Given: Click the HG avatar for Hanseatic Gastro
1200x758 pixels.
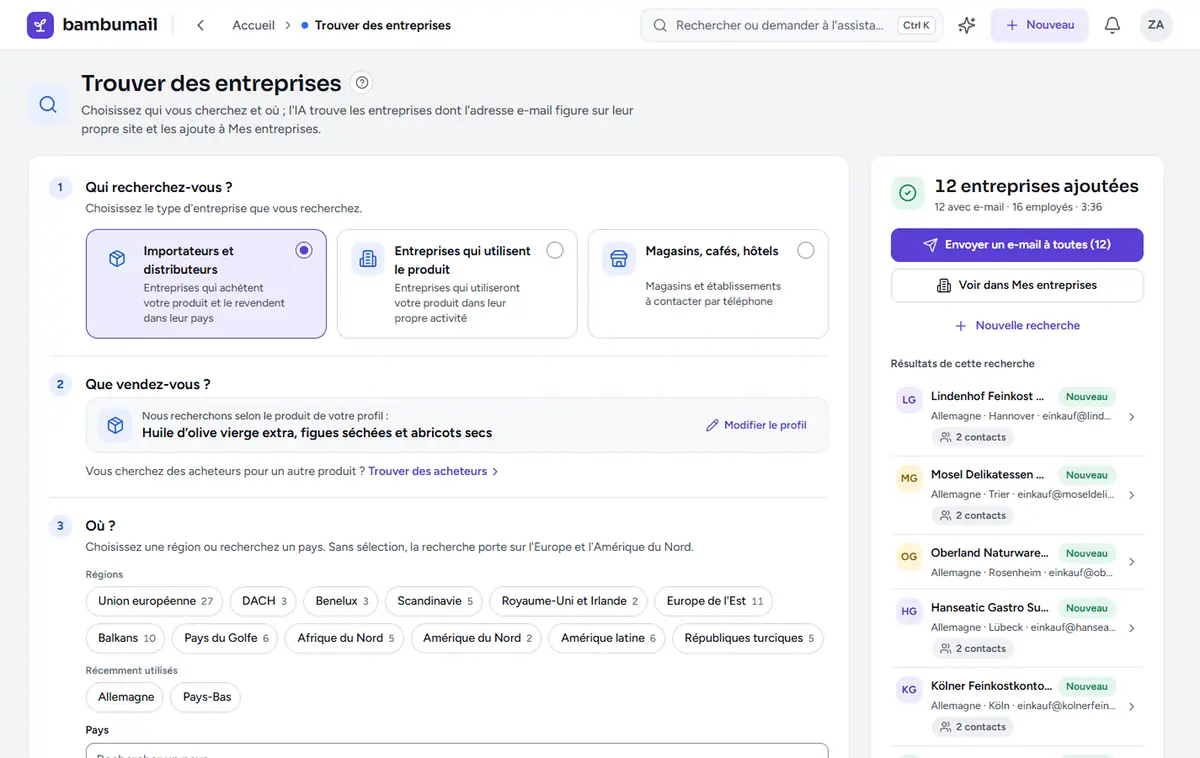Looking at the screenshot, I should [x=909, y=611].
